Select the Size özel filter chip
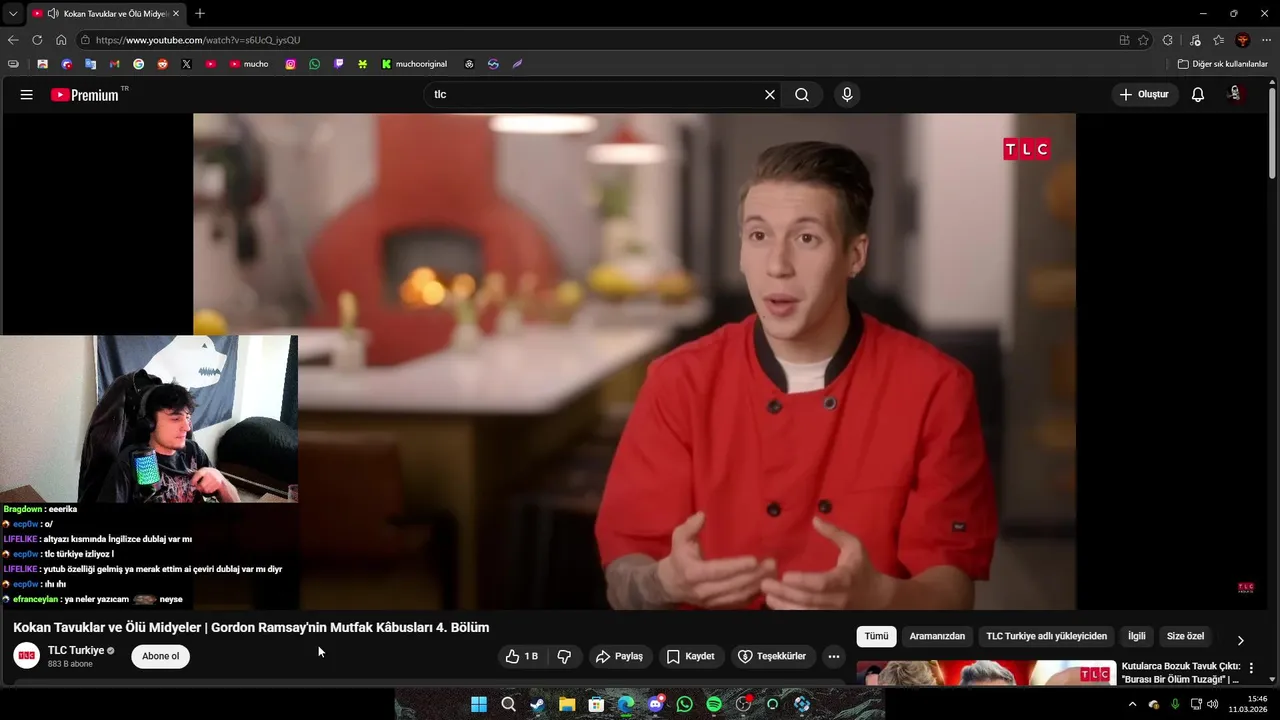The width and height of the screenshot is (1280, 720). 1185,636
